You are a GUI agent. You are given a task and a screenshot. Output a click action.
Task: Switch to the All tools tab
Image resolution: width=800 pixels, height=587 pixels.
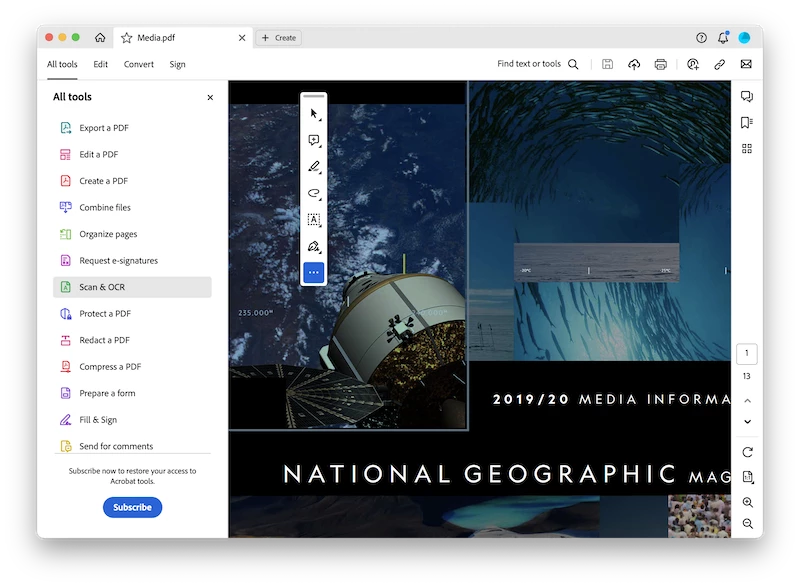pyautogui.click(x=62, y=64)
